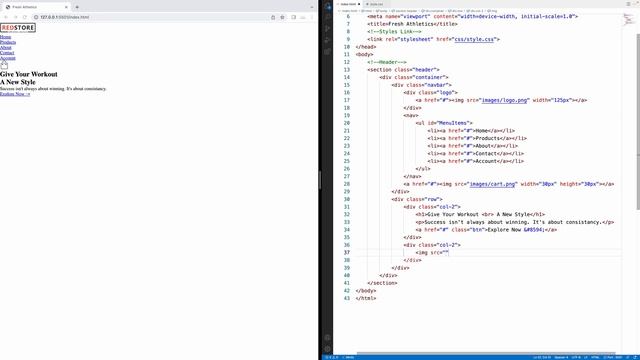The image size is (640, 360).
Task: Click the browser forward arrow
Action: (16, 17)
